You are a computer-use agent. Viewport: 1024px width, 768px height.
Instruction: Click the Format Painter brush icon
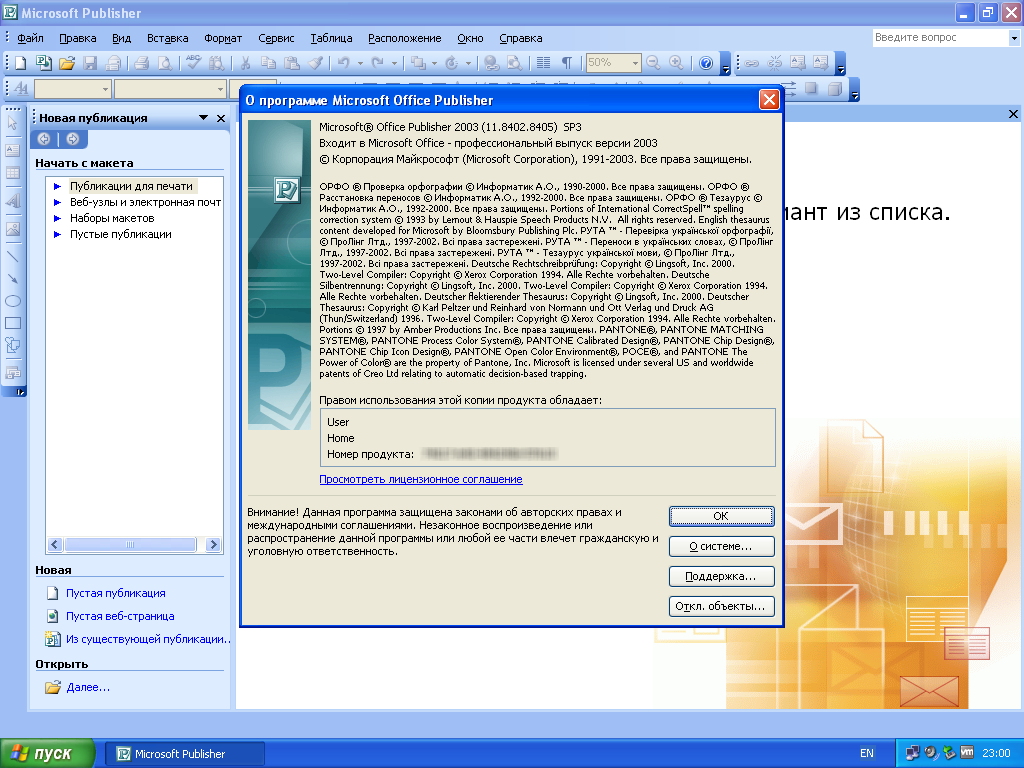pos(315,63)
